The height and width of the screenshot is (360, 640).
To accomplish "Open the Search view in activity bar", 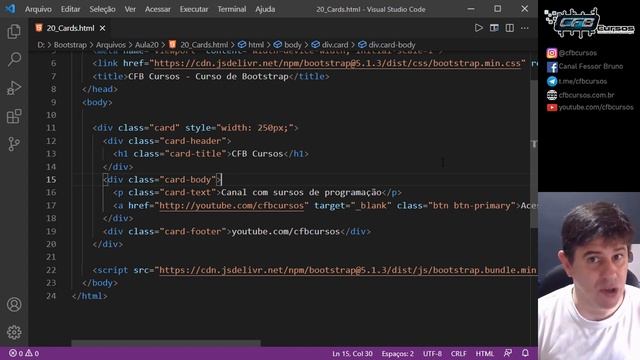I will coord(14,60).
